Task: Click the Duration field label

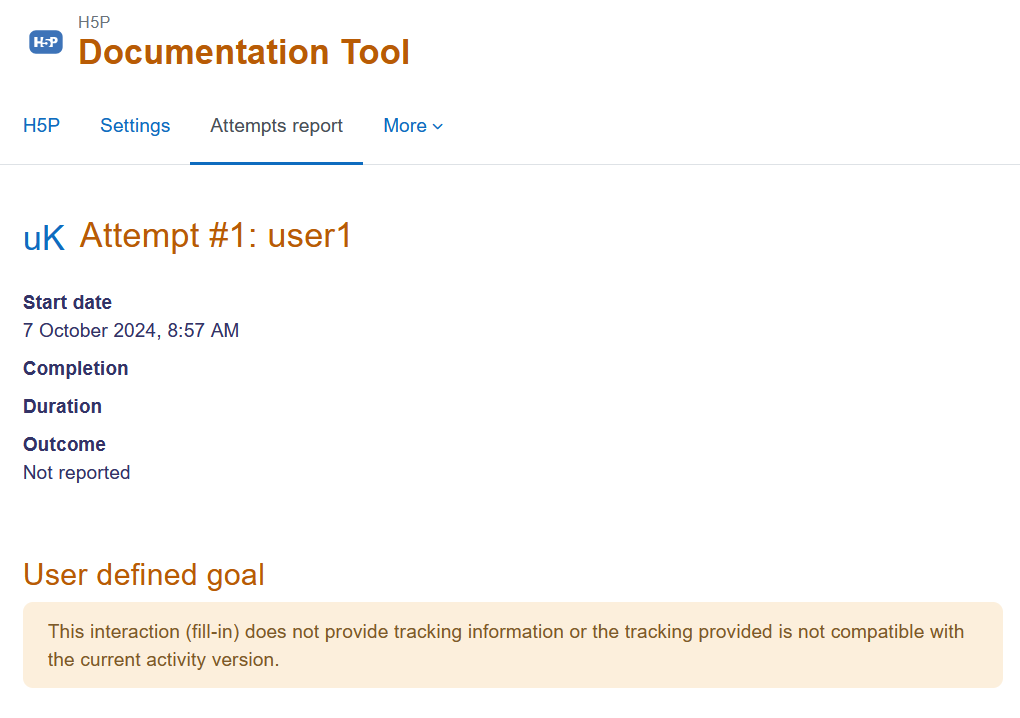Action: click(62, 406)
